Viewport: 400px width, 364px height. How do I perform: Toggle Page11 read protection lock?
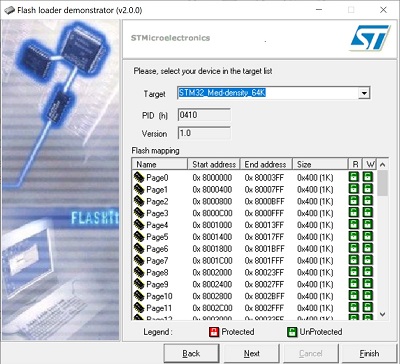354,308
